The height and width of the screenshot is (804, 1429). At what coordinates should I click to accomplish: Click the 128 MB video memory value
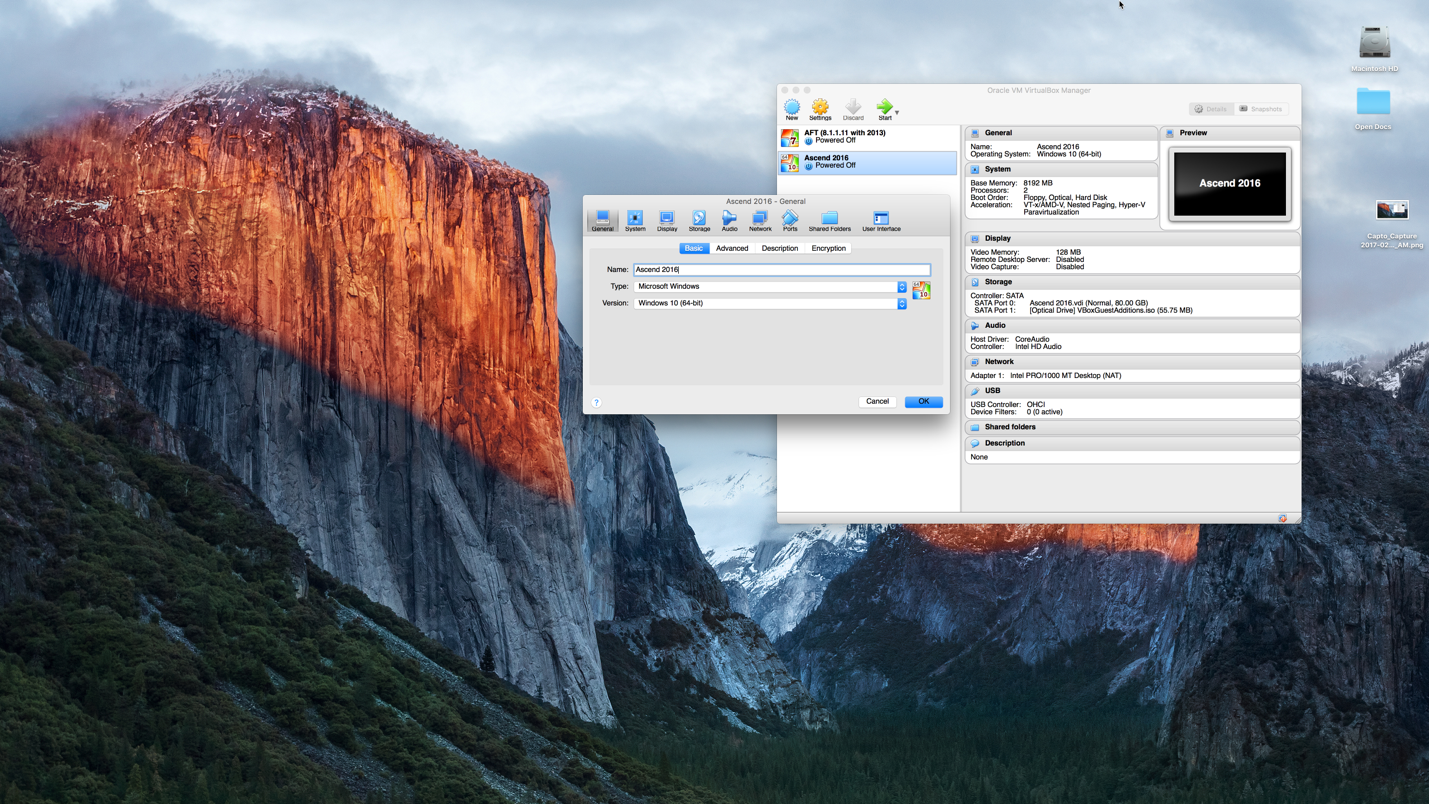1068,252
